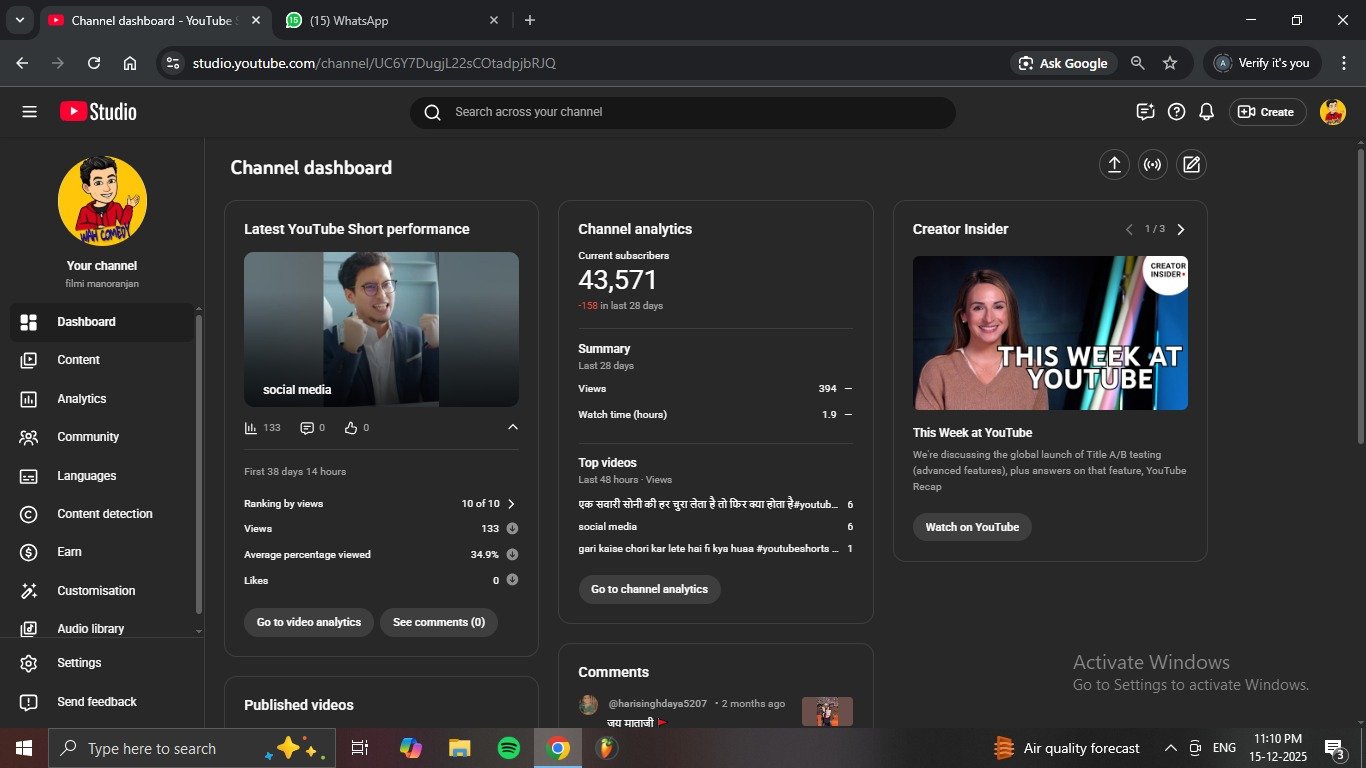Click the Upload videos icon
Screen dimensions: 1366x768
click(1114, 165)
